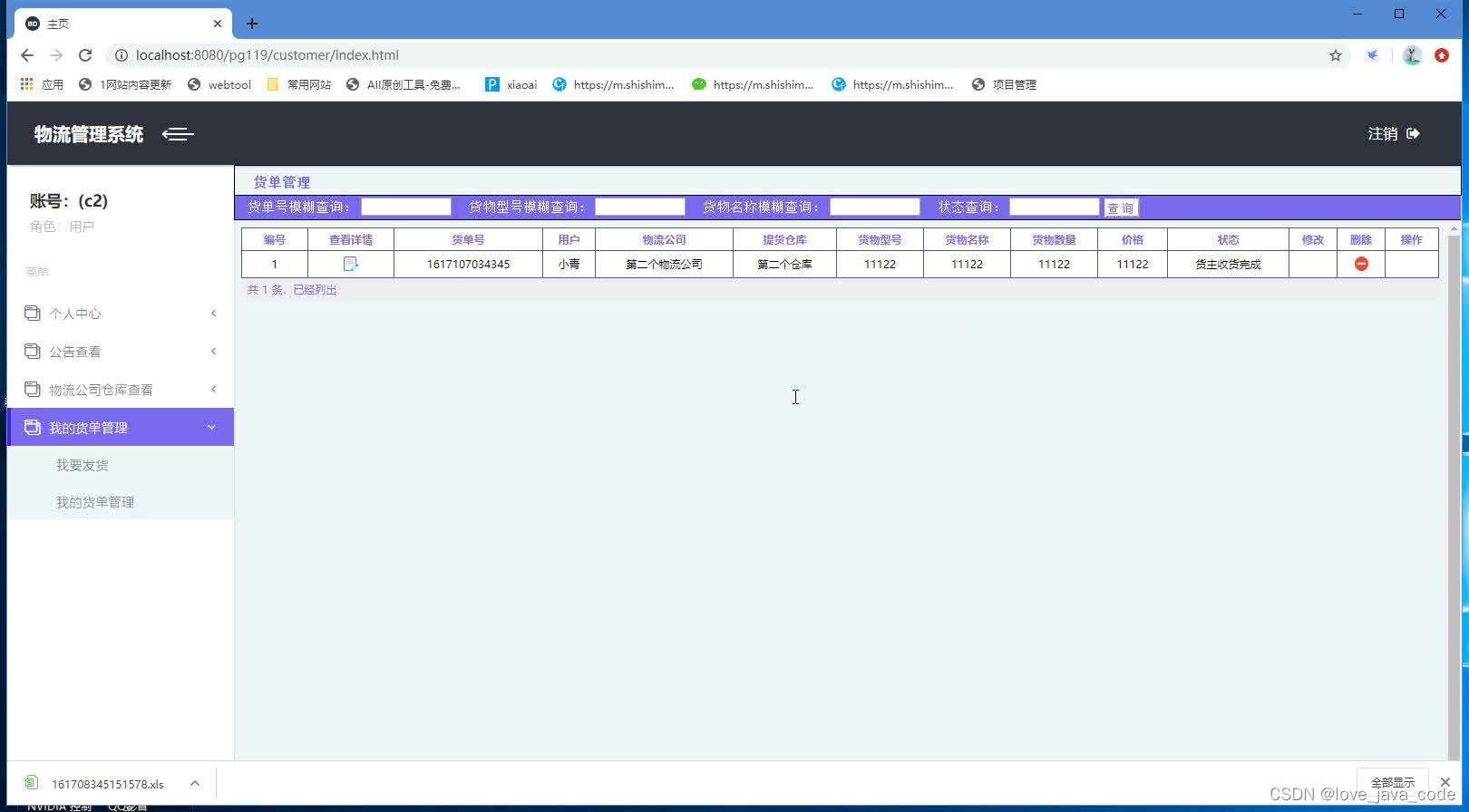Click the 小青 user cell
The height and width of the screenshot is (812, 1469).
569,264
